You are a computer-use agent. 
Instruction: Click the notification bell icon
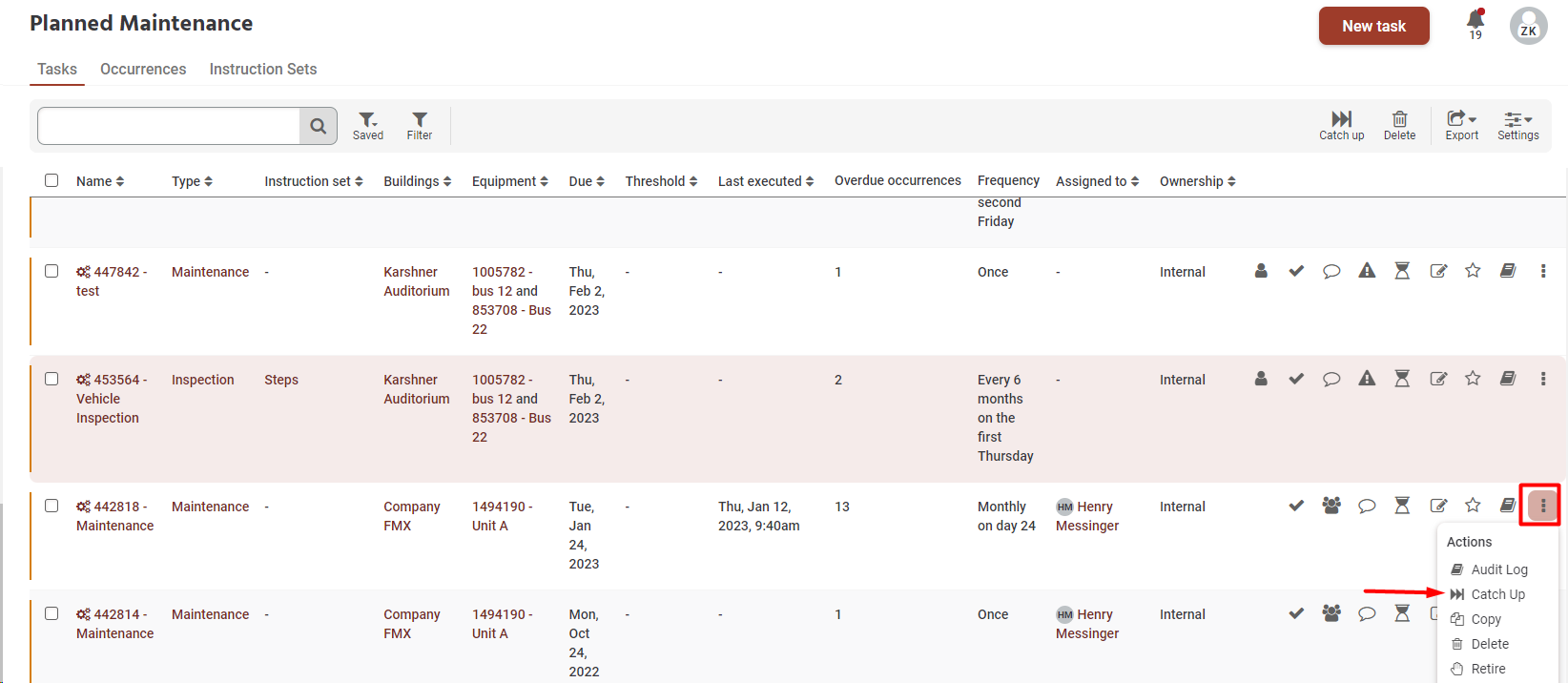(x=1475, y=21)
